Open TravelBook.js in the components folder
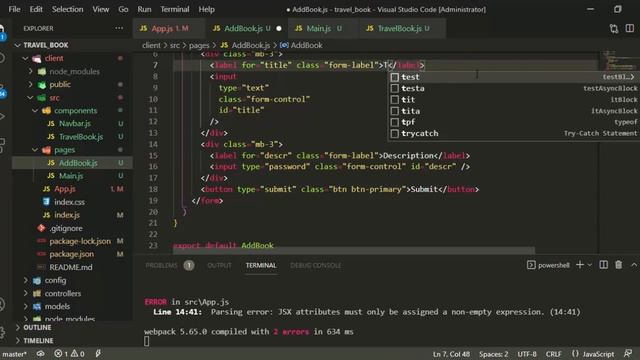 pos(81,137)
